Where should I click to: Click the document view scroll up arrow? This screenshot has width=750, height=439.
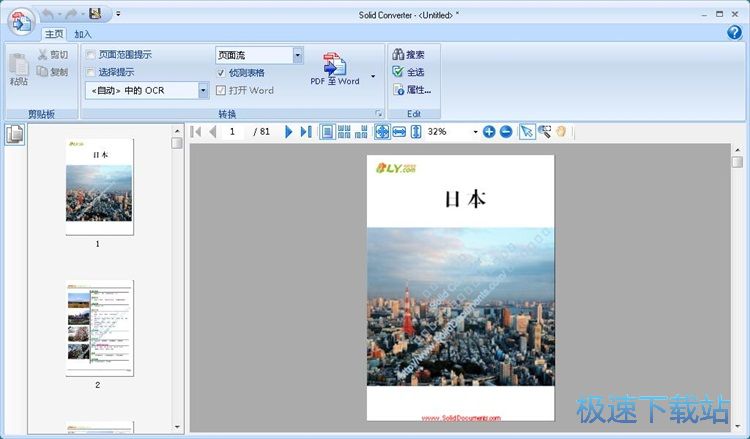click(x=737, y=150)
